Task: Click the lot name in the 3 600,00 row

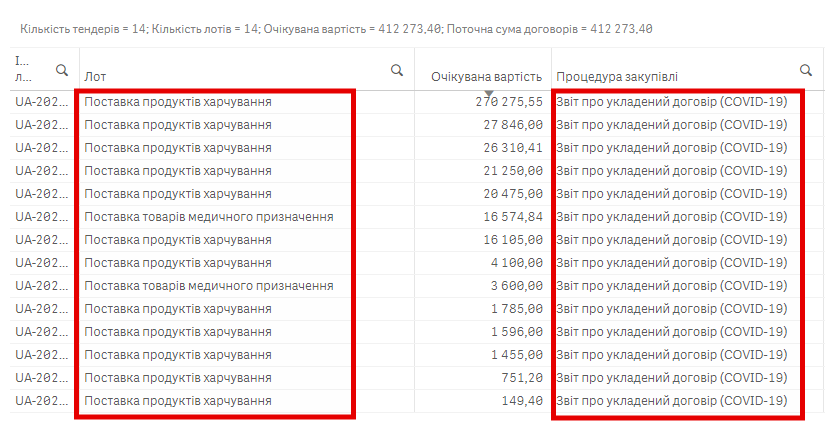Action: coord(209,286)
